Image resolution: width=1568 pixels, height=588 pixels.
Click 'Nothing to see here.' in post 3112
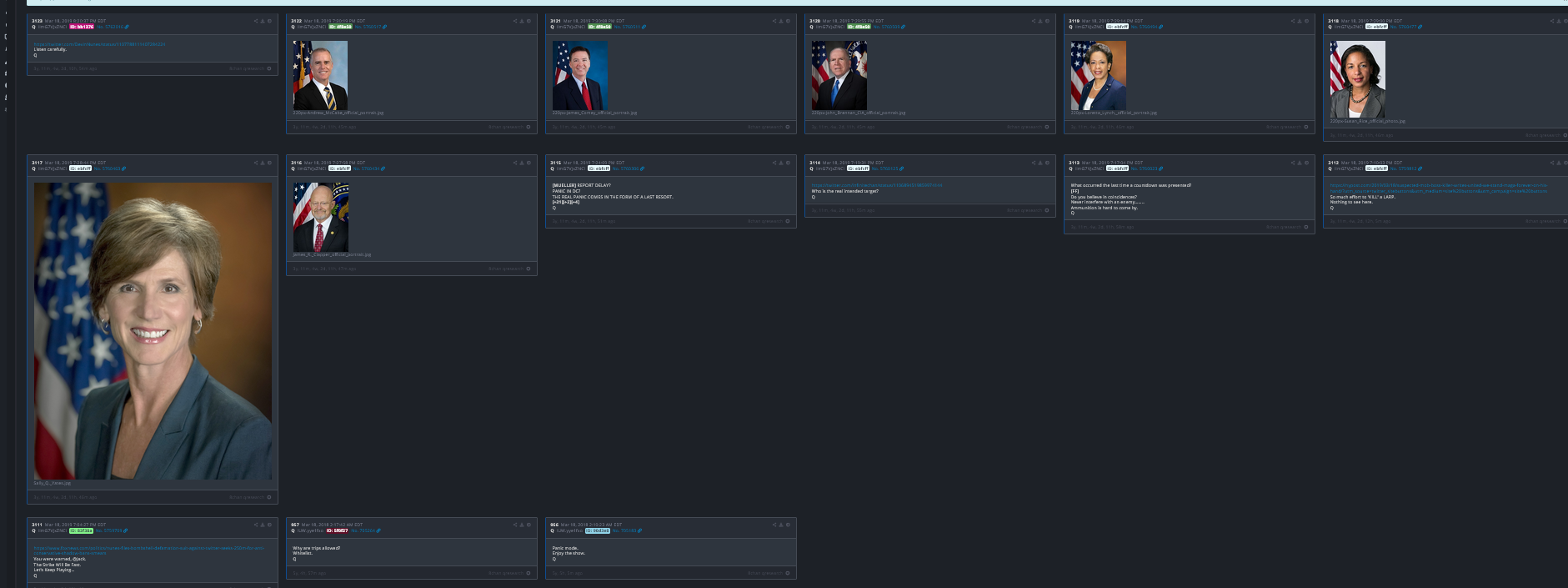tap(1351, 202)
